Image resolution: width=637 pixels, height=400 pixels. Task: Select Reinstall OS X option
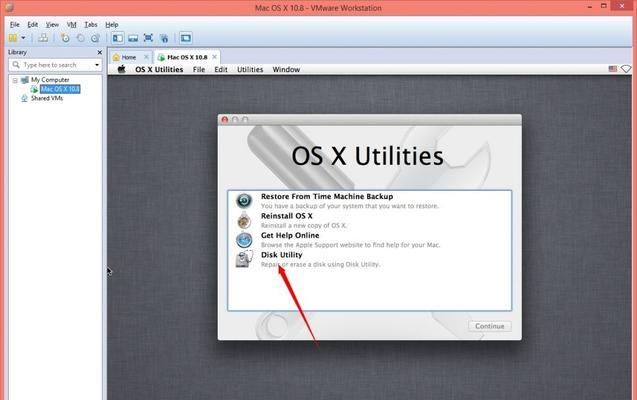(x=370, y=220)
